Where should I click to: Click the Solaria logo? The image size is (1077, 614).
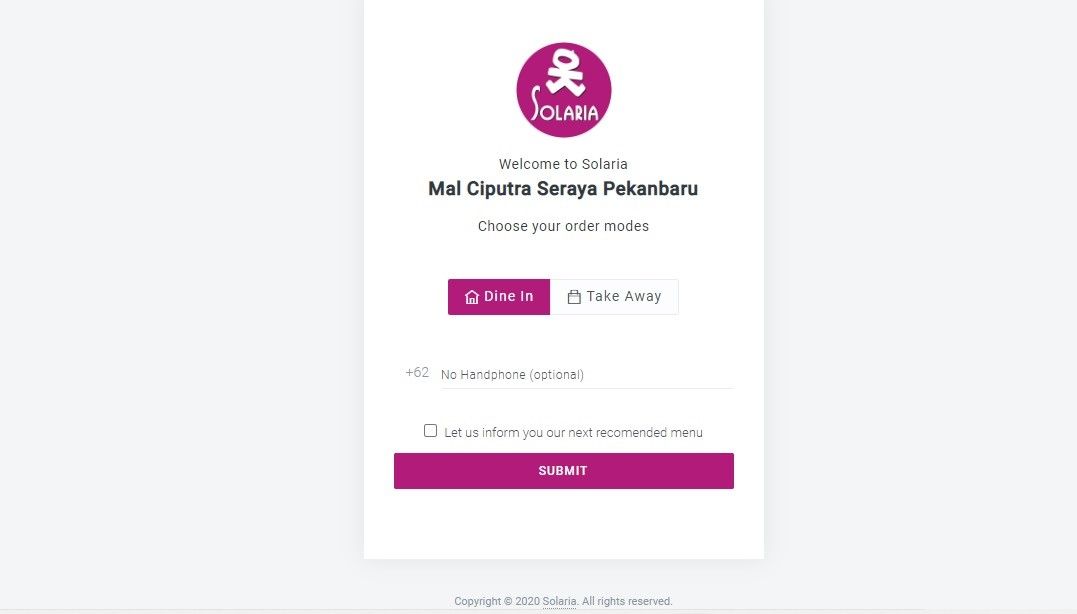pos(563,88)
